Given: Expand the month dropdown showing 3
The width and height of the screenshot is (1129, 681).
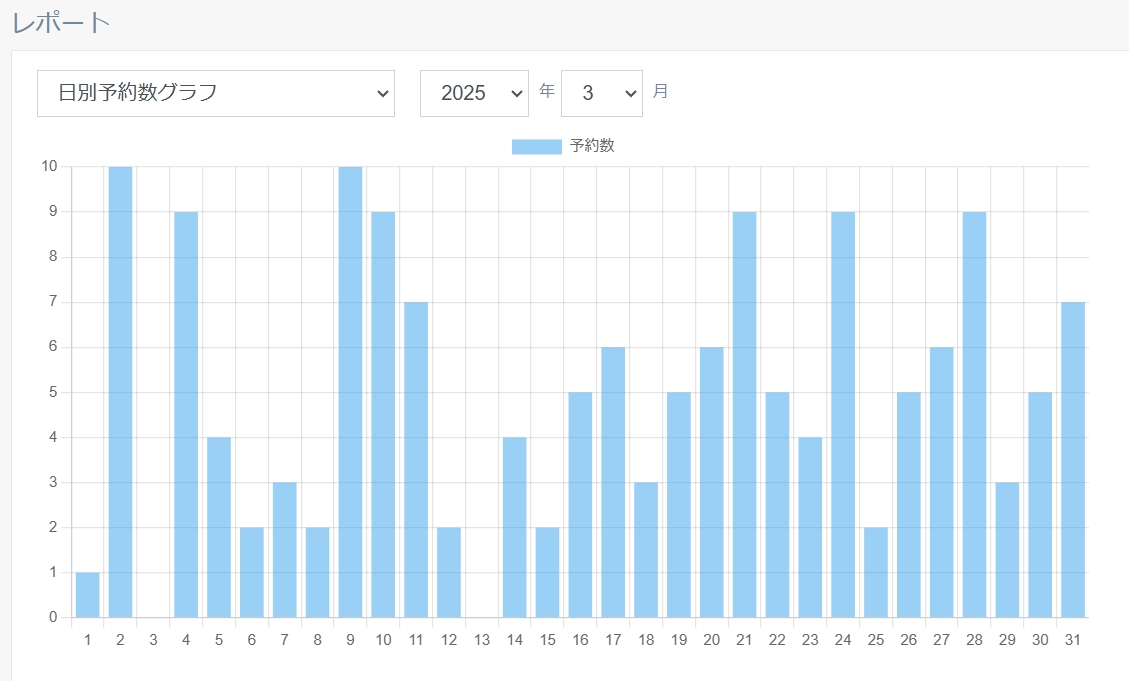Looking at the screenshot, I should coord(601,93).
